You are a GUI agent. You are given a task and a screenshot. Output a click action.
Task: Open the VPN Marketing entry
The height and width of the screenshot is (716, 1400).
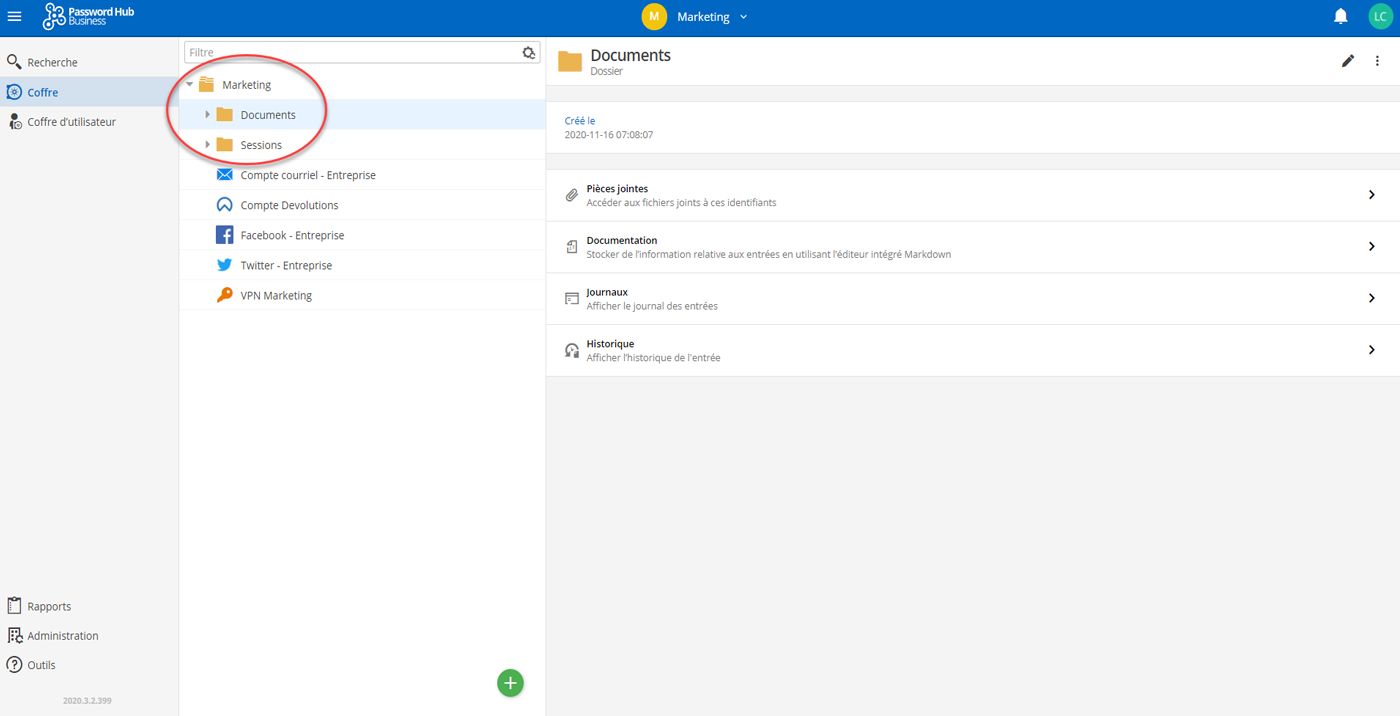[x=276, y=295]
